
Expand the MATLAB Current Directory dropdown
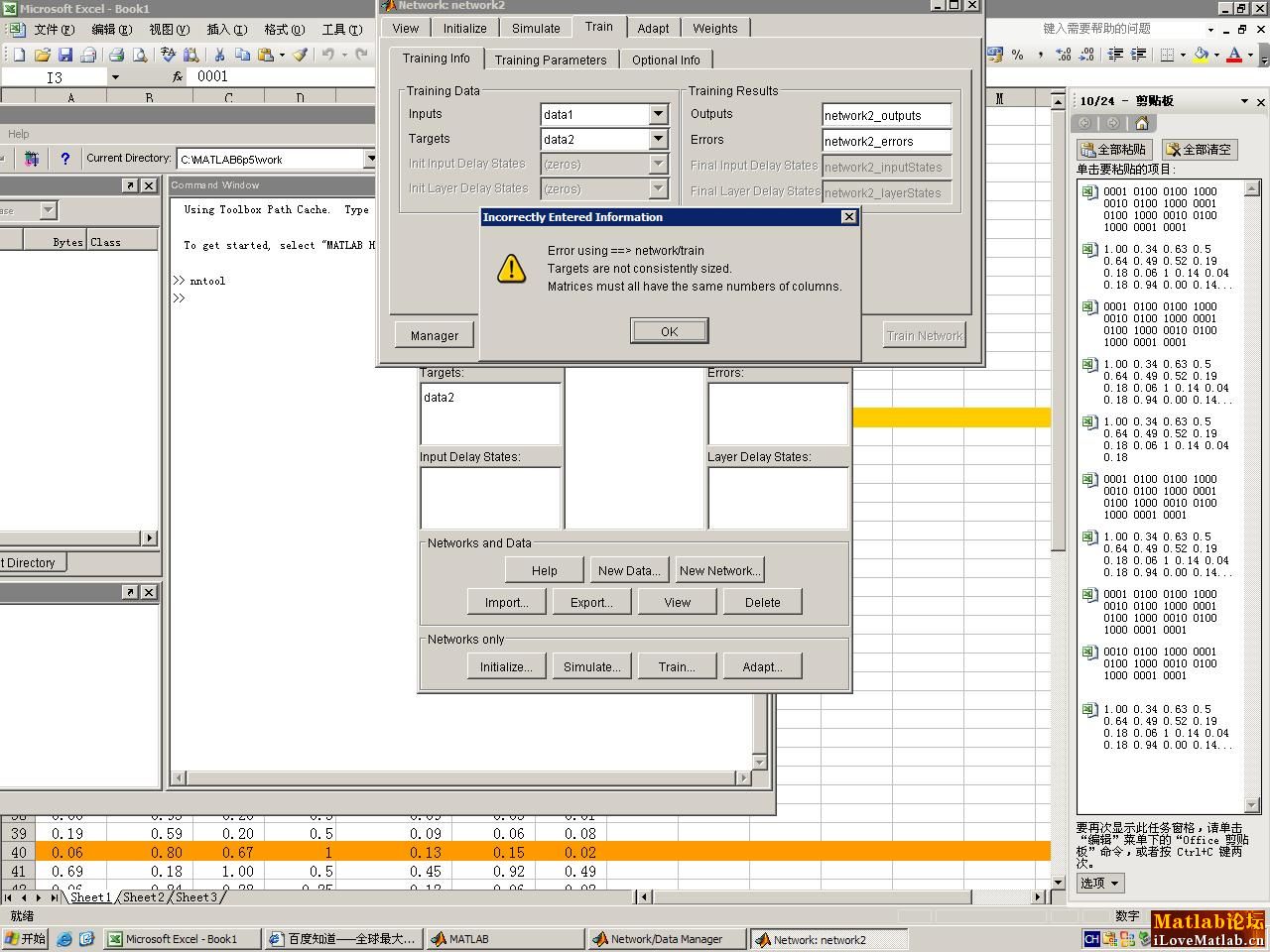coord(369,159)
